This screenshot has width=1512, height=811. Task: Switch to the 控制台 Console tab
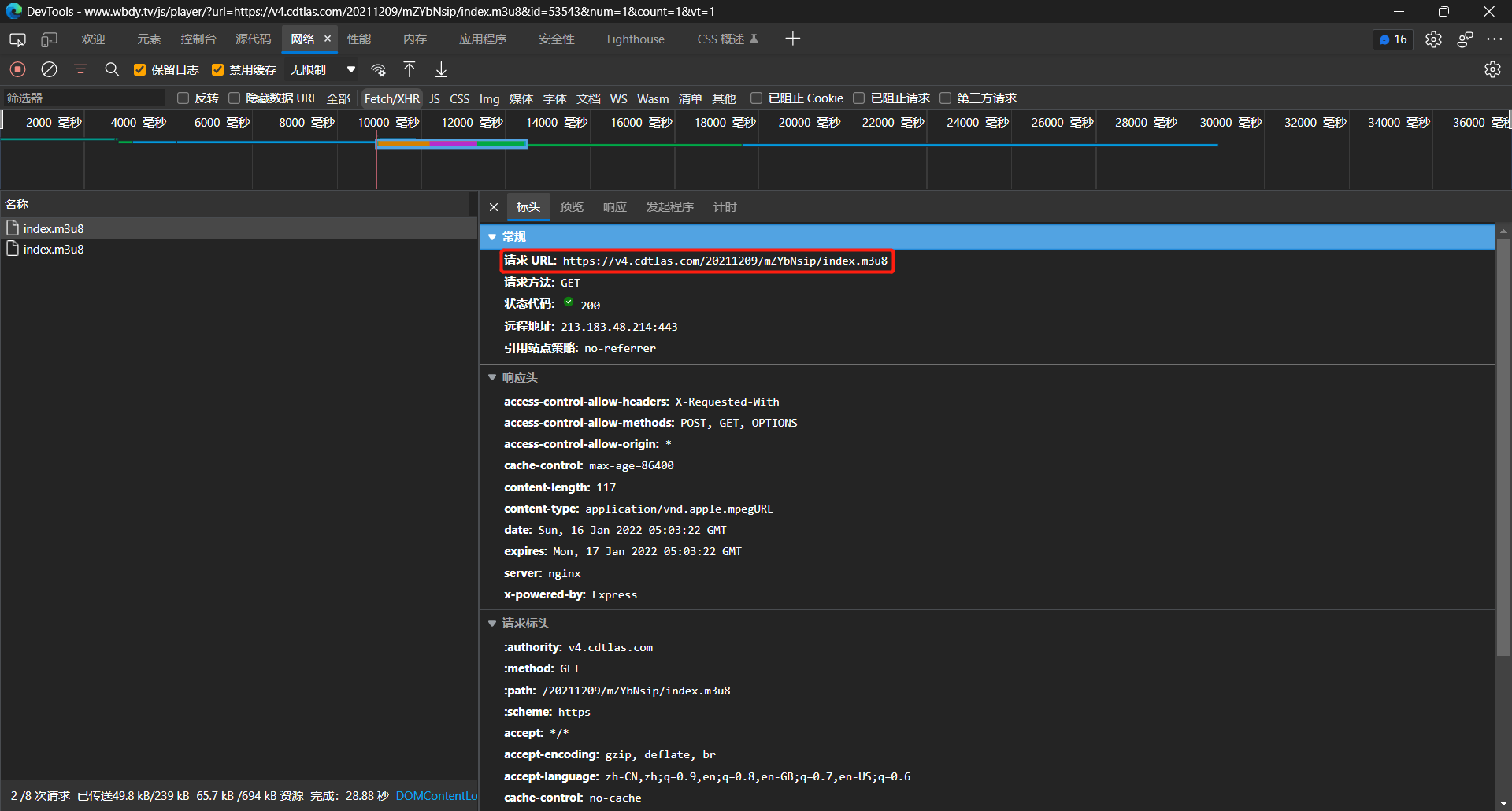[198, 39]
